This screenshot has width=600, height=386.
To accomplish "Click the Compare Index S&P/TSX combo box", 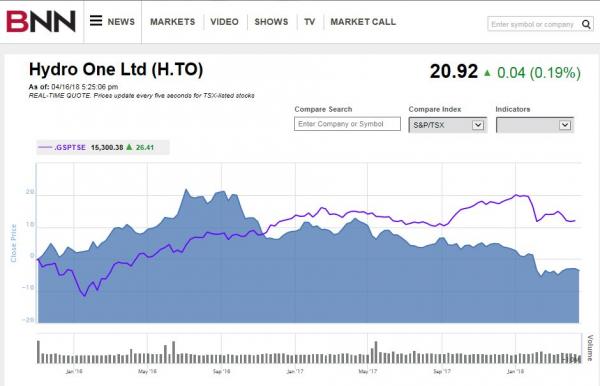I will click(447, 125).
